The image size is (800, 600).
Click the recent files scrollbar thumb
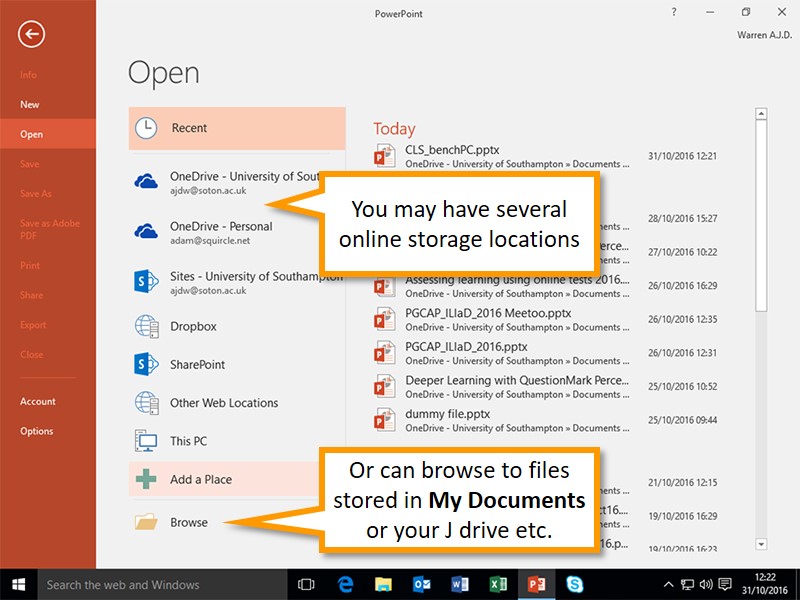(761, 215)
